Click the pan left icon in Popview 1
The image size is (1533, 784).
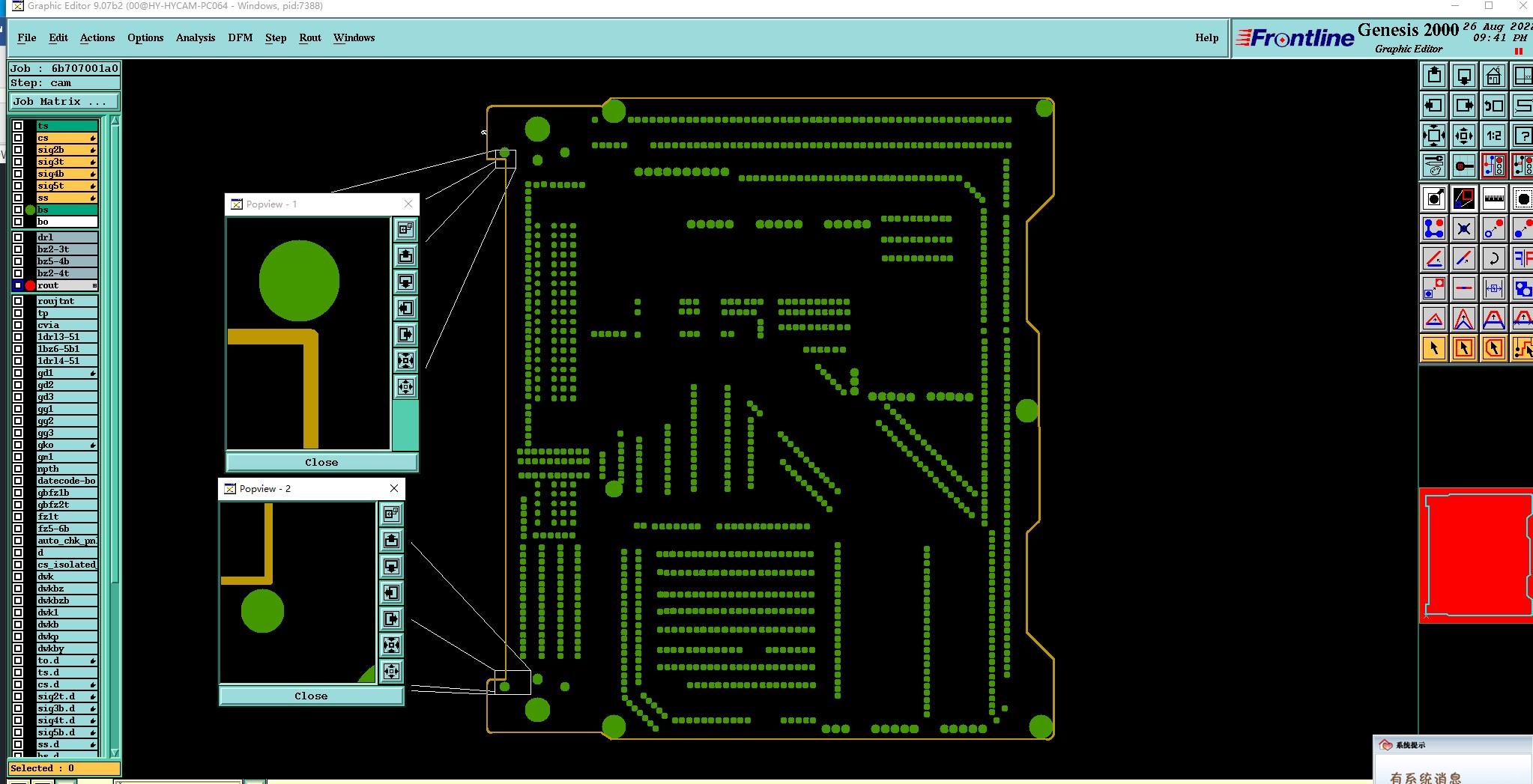pos(405,309)
